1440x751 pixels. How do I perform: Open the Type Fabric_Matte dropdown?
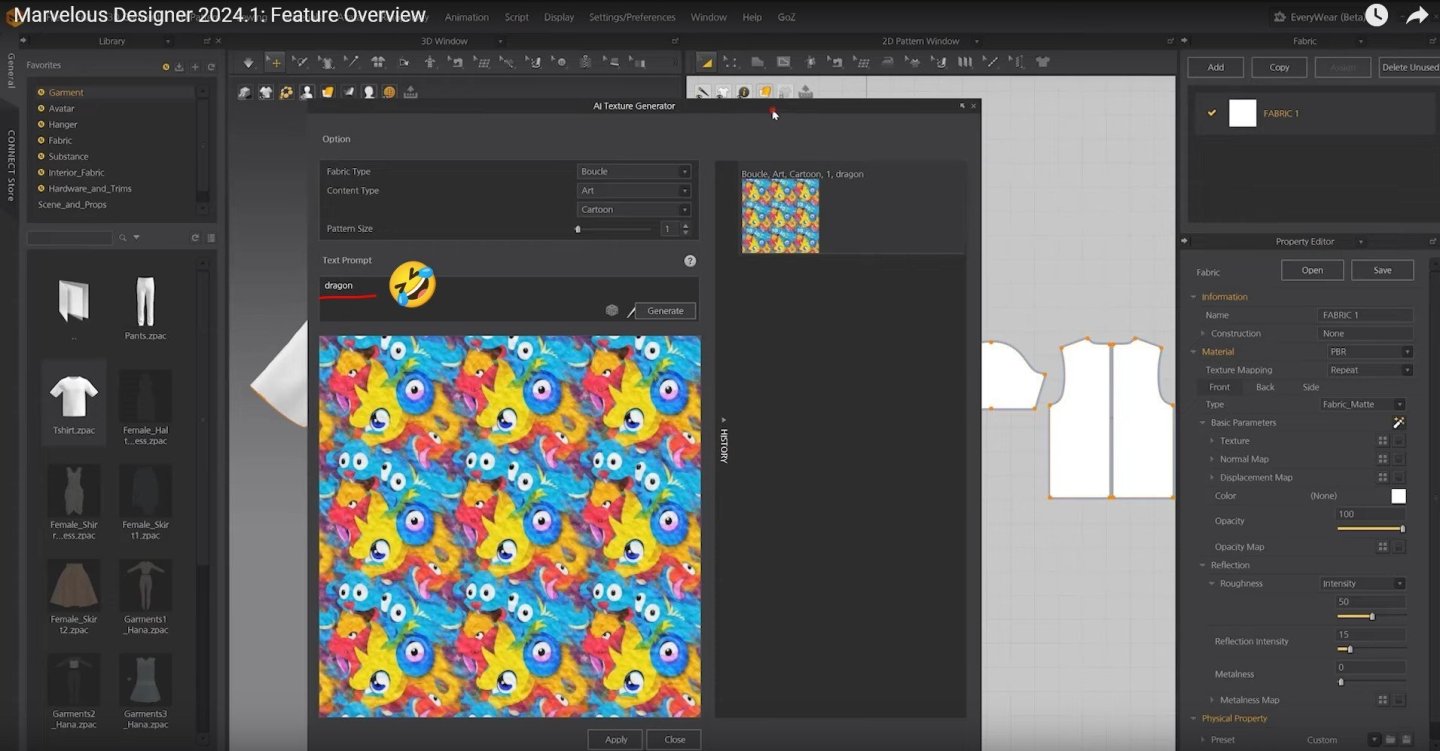[1362, 404]
